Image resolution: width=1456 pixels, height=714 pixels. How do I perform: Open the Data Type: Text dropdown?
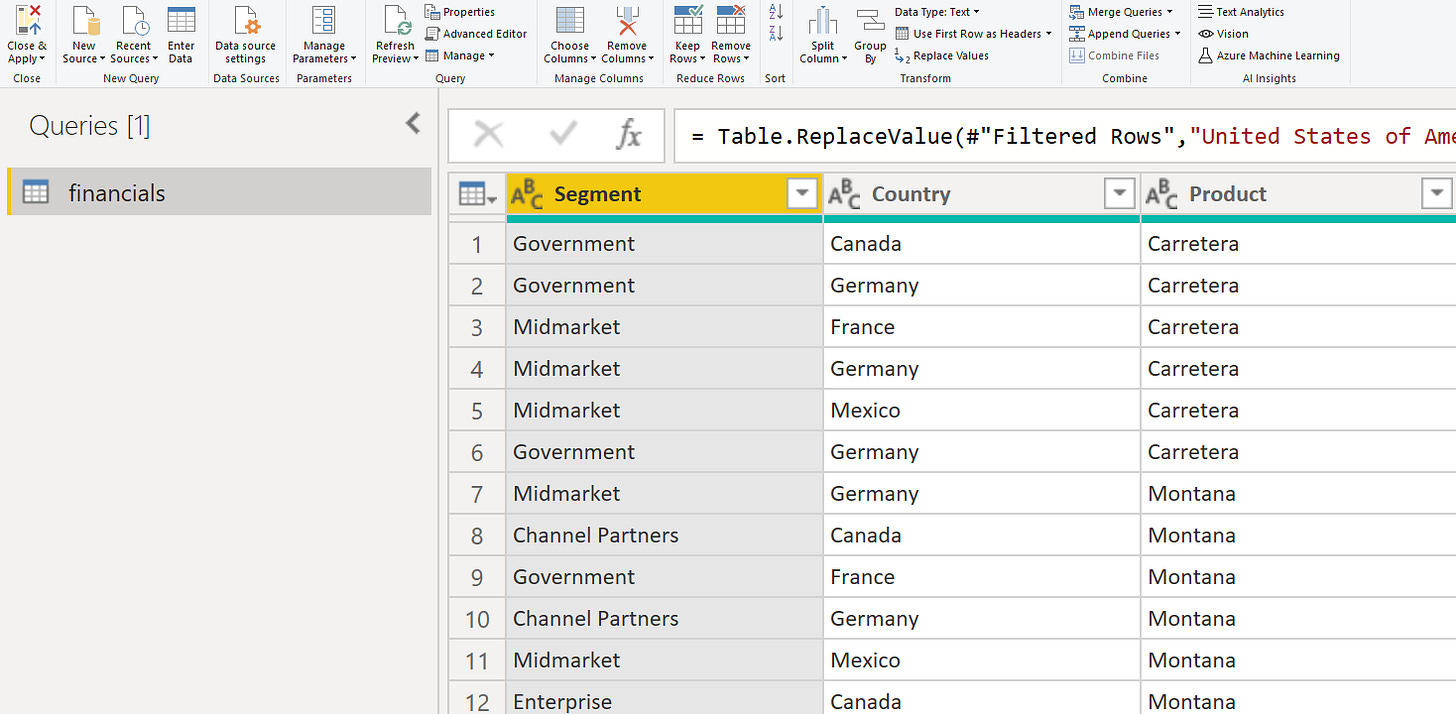936,12
